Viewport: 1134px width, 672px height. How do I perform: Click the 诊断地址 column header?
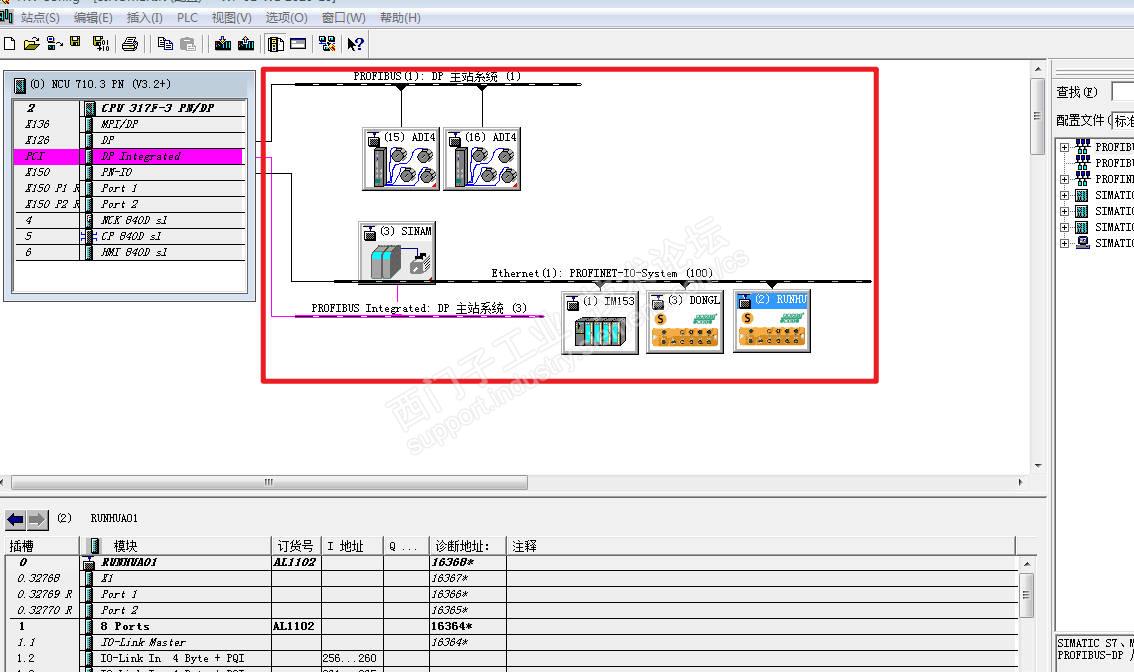click(468, 546)
